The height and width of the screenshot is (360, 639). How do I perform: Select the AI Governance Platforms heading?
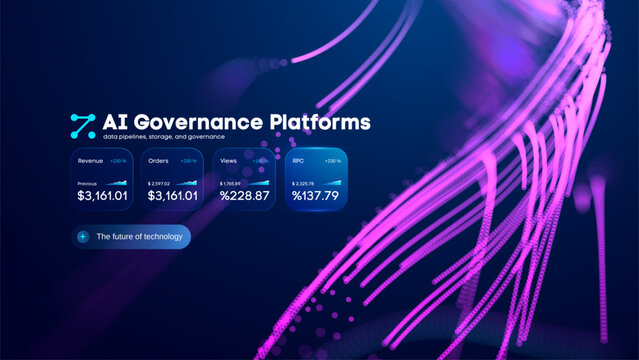236,122
